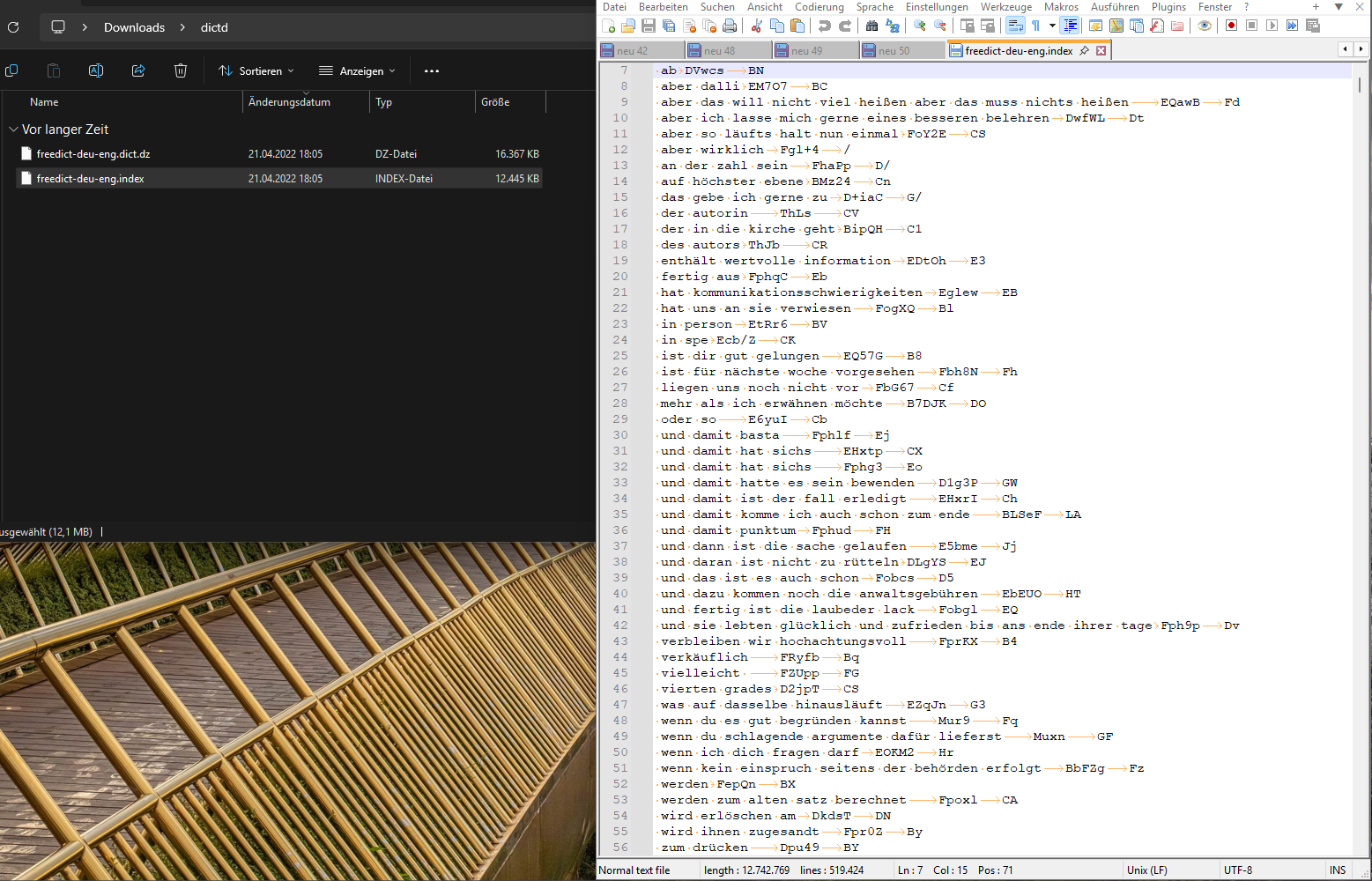Save the current file in Notepad++

pos(649,26)
